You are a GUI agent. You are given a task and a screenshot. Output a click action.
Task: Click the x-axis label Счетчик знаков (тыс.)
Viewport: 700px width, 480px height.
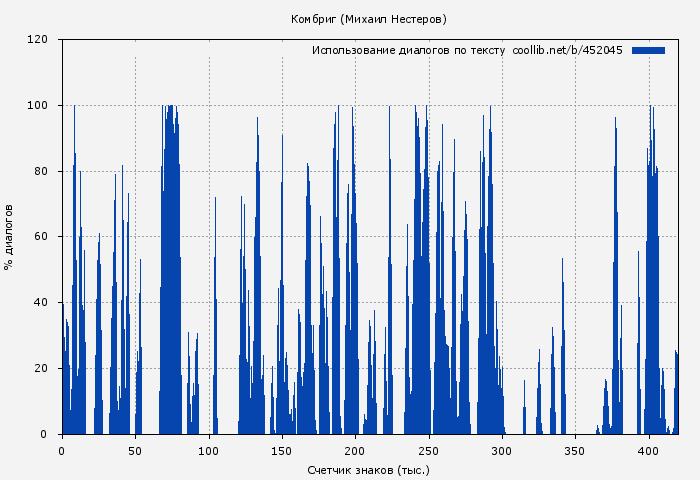[x=369, y=469]
